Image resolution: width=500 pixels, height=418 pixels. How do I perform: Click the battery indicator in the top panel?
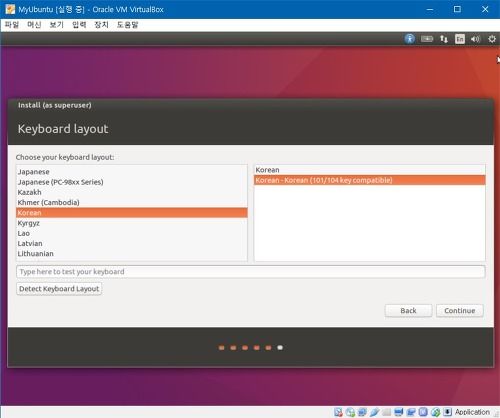tap(427, 39)
